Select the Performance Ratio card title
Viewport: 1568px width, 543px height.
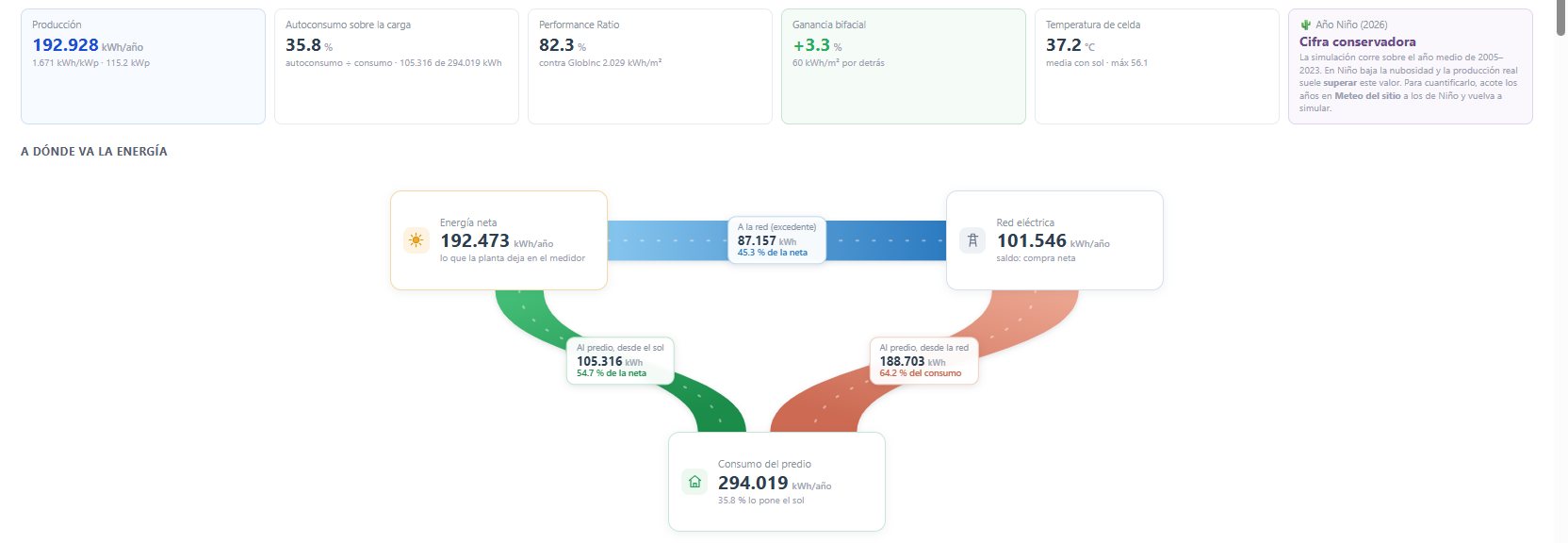click(579, 25)
